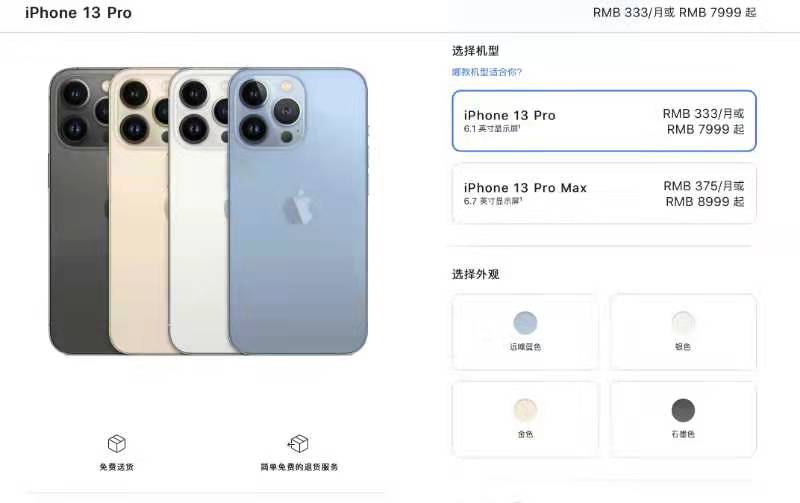Click the 选择外观 section heading

476,274
